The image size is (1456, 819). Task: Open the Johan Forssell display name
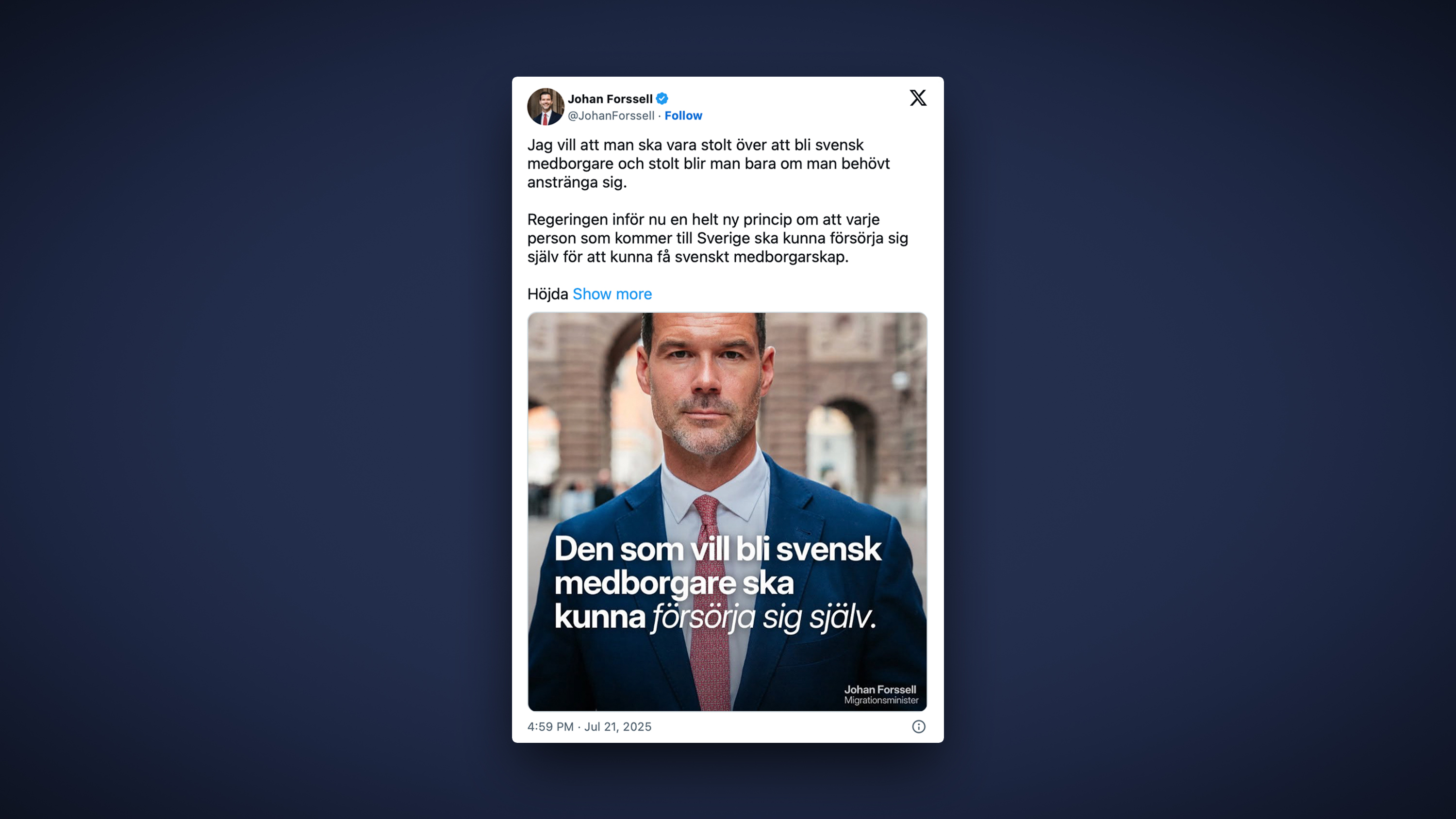[x=610, y=99]
